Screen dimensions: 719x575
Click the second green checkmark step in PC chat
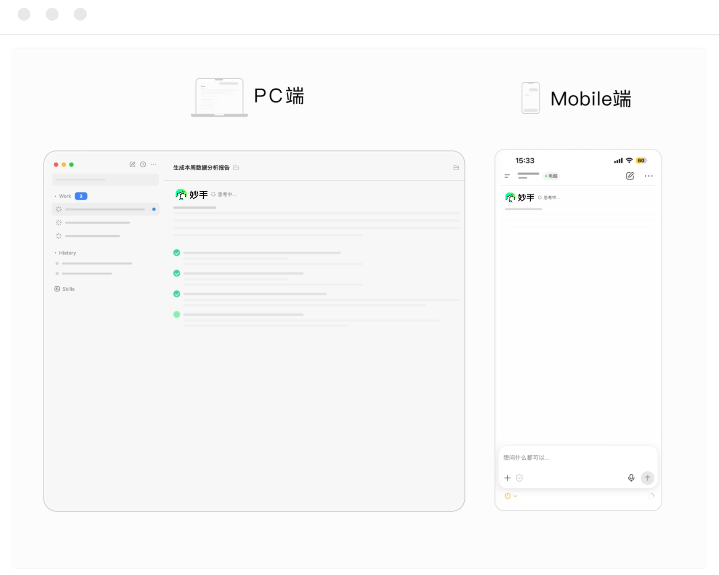(177, 273)
